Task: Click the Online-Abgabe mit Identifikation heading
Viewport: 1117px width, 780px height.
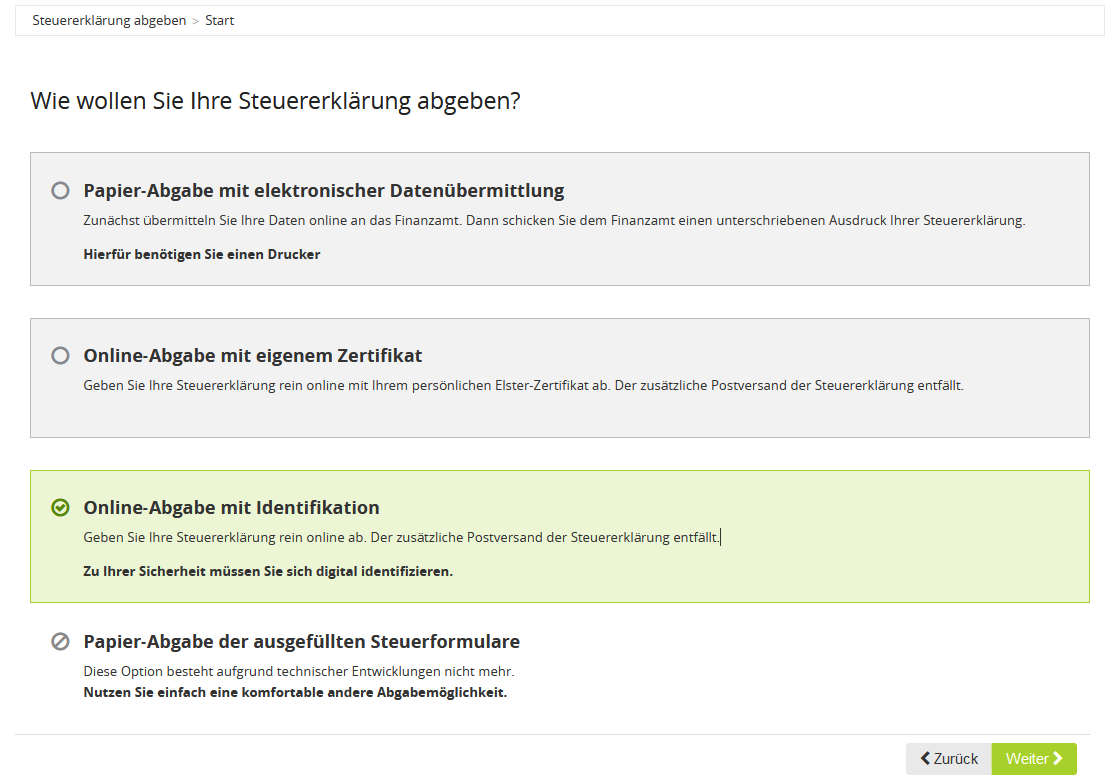Action: pyautogui.click(x=231, y=507)
